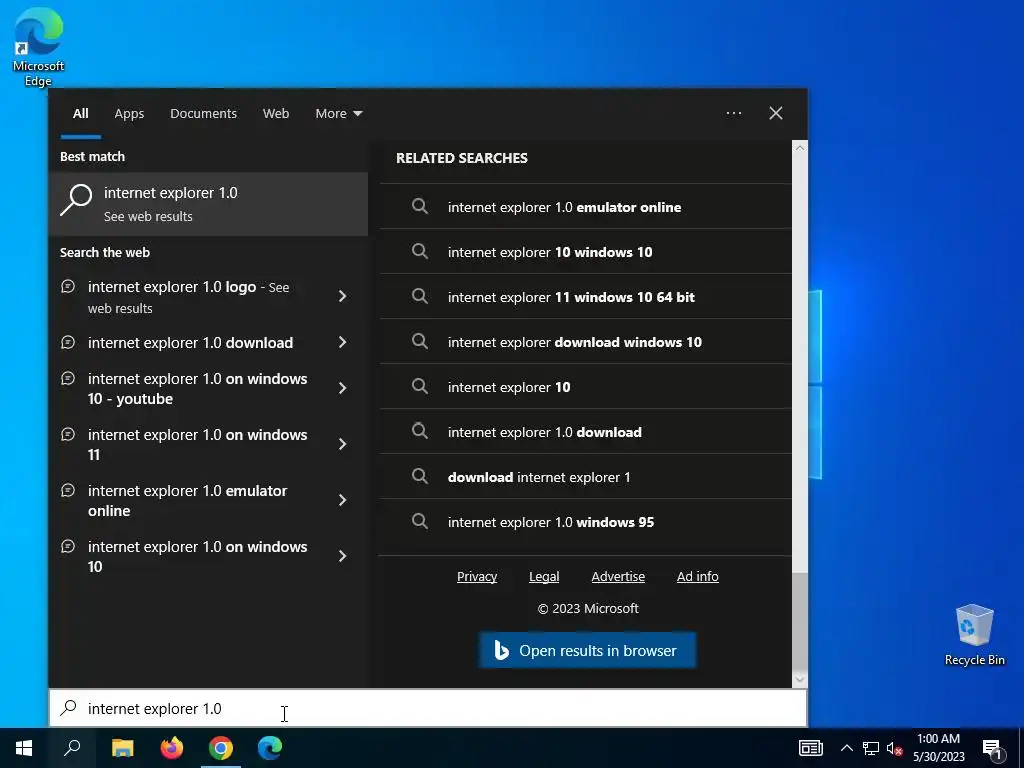Click the search box containing 'internet explorer 1.0'
1024x768 pixels.
click(x=428, y=708)
